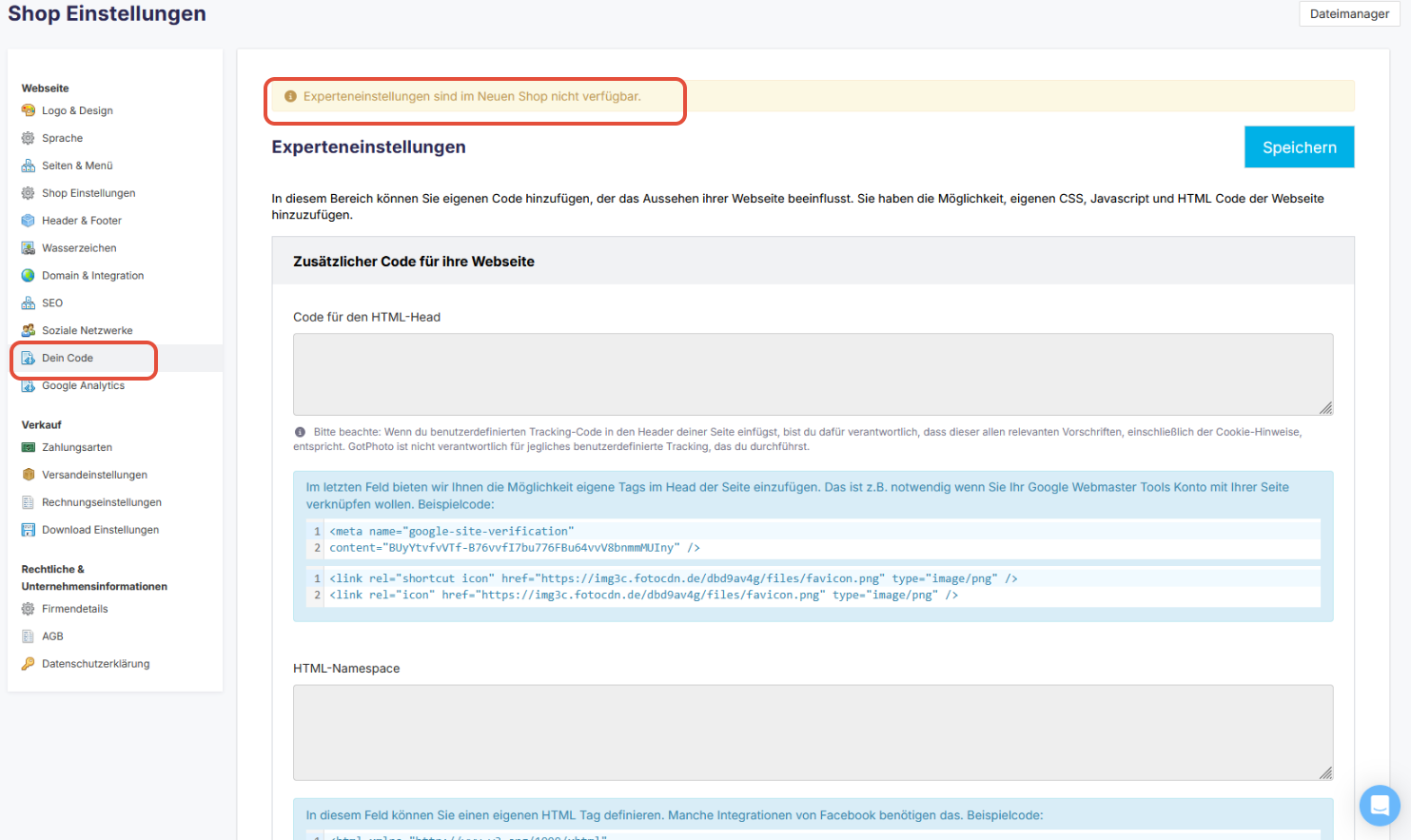Click the Wasserzeichen image icon

click(29, 248)
